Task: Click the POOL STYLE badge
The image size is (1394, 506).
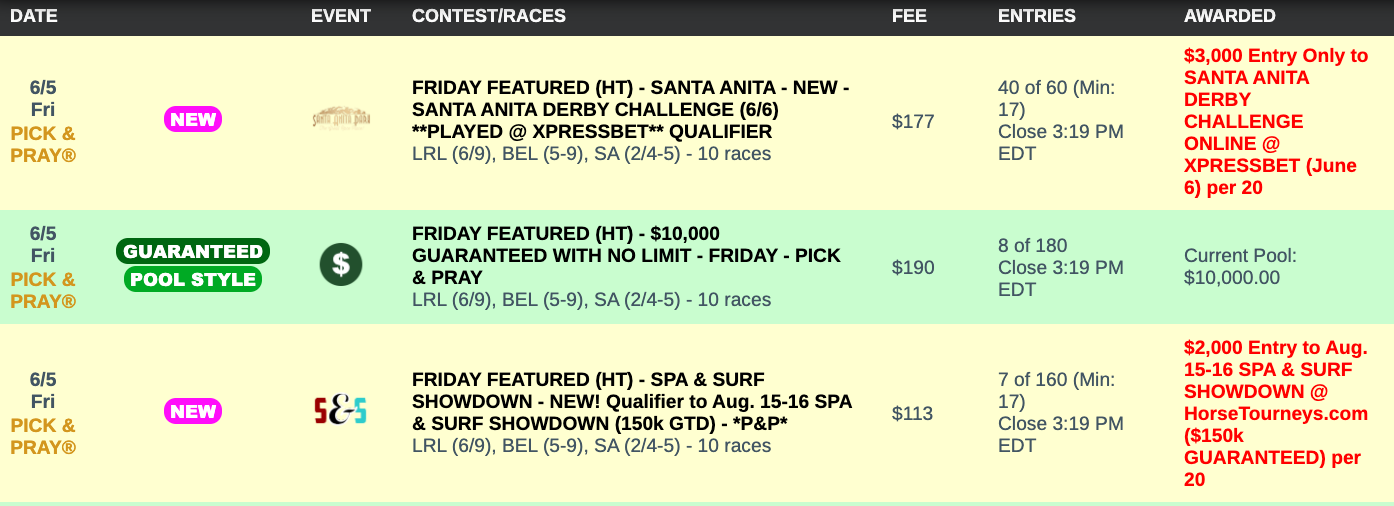Action: click(x=193, y=279)
